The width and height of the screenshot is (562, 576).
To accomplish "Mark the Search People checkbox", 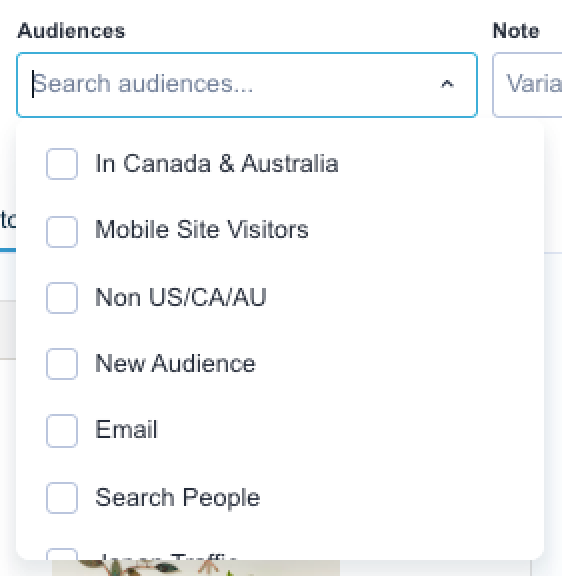I will click(62, 498).
